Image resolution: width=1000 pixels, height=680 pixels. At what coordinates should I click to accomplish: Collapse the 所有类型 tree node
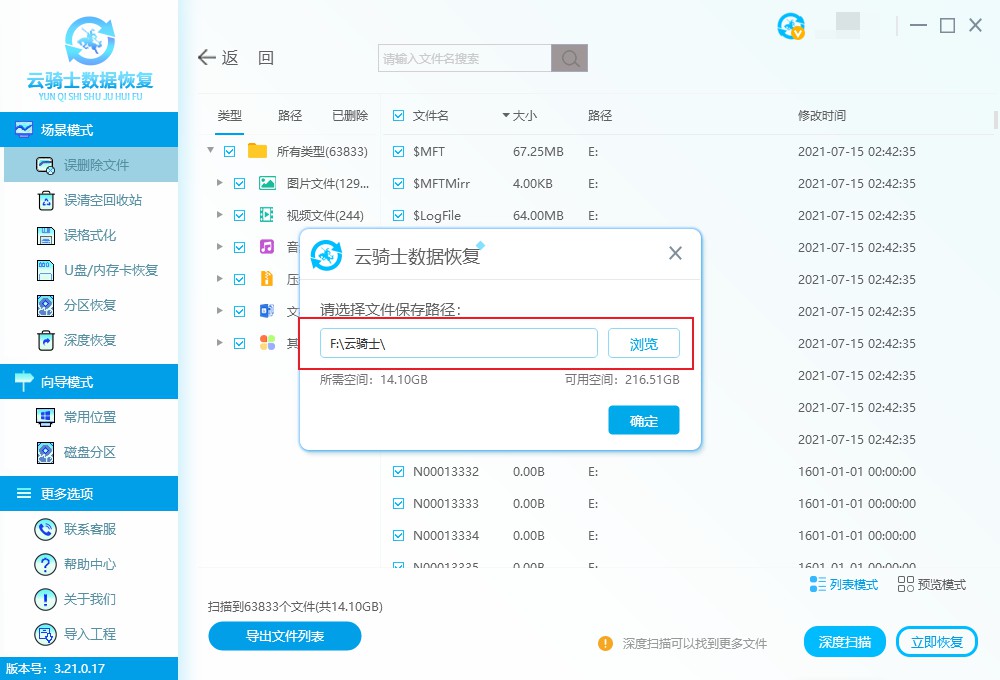click(x=210, y=151)
